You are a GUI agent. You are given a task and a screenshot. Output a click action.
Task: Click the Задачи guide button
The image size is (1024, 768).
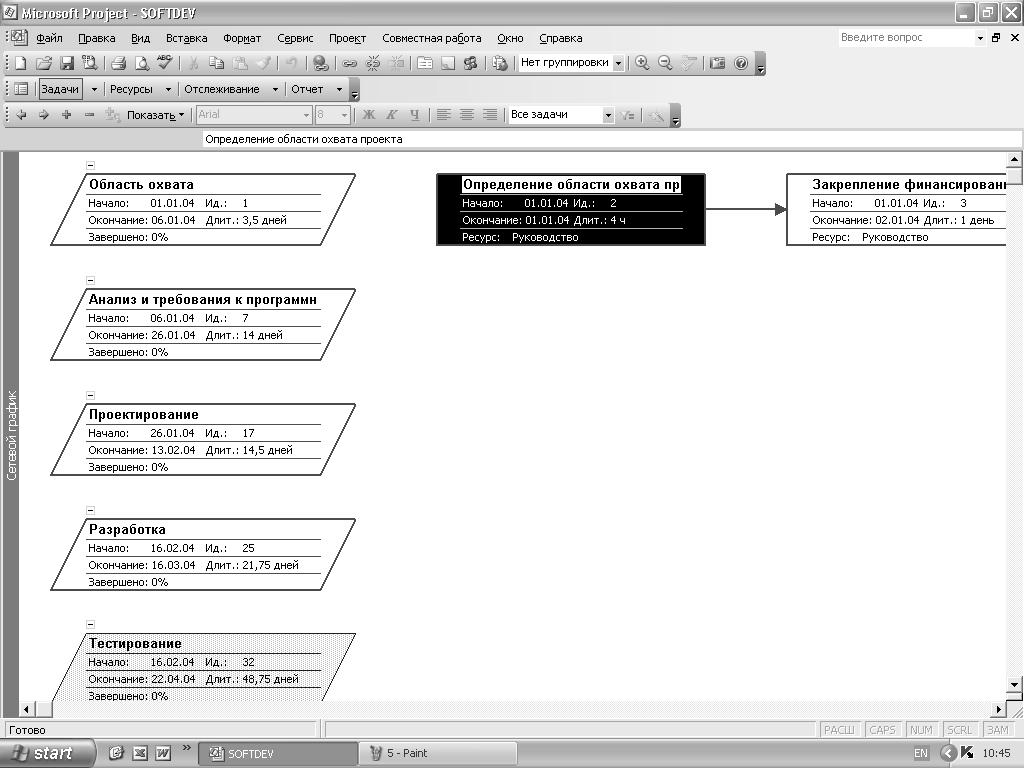point(60,89)
